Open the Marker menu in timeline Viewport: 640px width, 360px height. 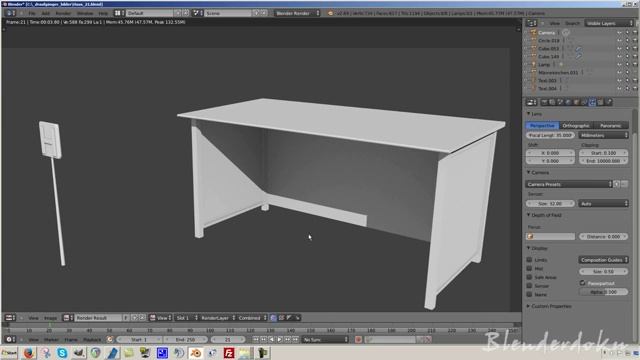click(51, 339)
